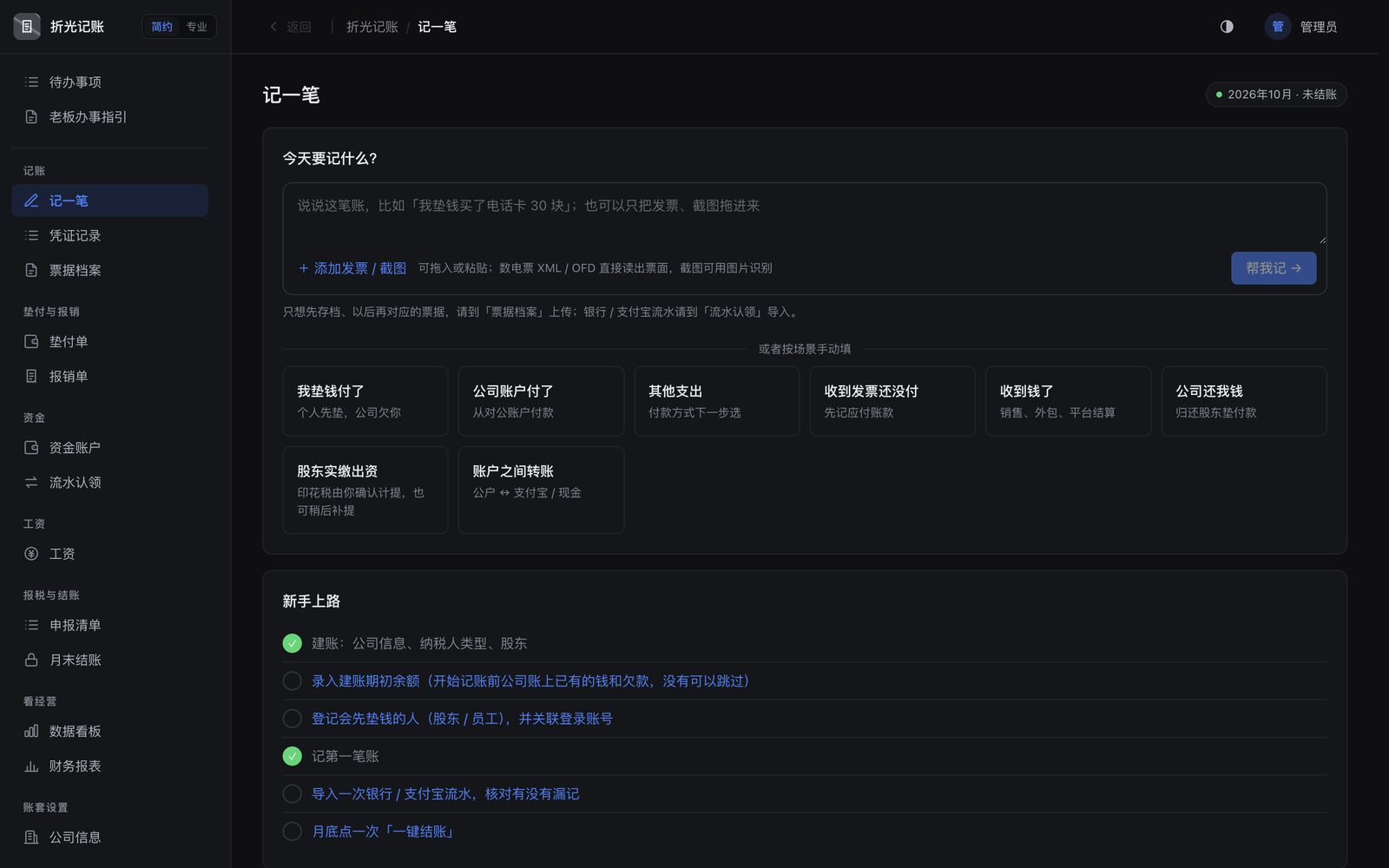1389x868 pixels.
Task: Click unchecked circle for 录入建账期初余额
Action: 292,681
